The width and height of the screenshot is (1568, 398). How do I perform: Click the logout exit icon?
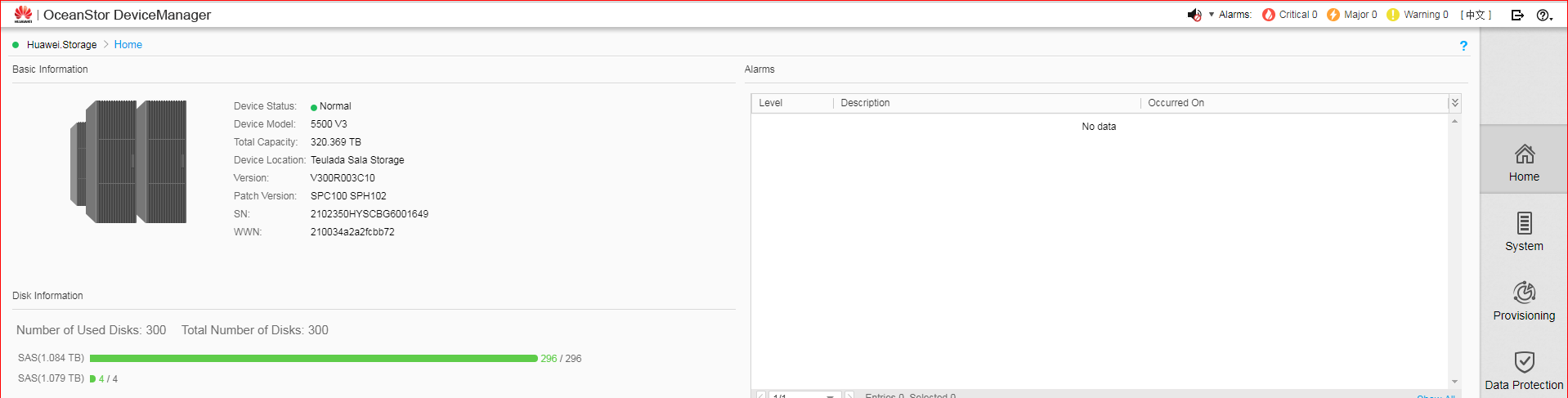[1517, 15]
